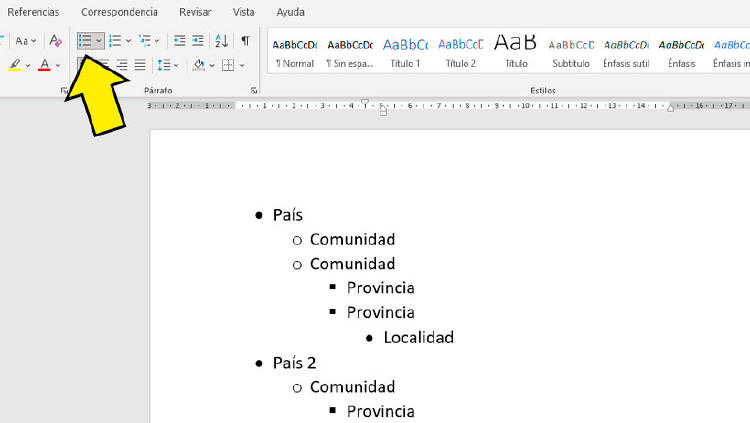Click the numbered list button
The width and height of the screenshot is (750, 423).
point(115,41)
